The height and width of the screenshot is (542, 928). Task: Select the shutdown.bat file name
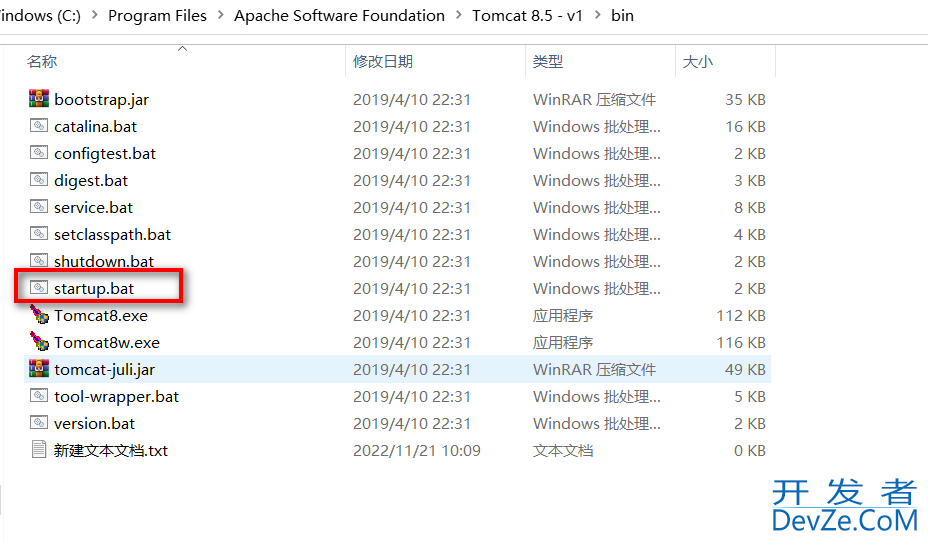[x=104, y=262]
